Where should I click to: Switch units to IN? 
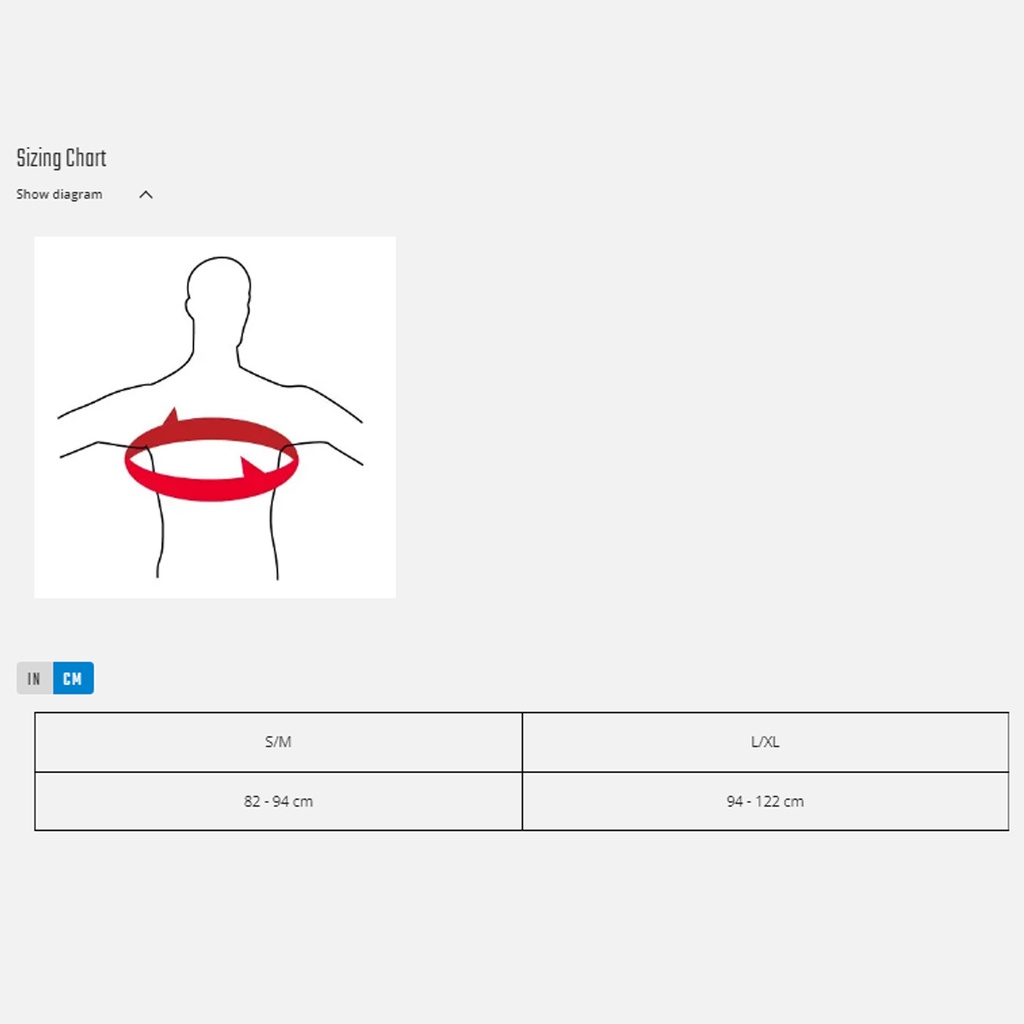(x=34, y=679)
